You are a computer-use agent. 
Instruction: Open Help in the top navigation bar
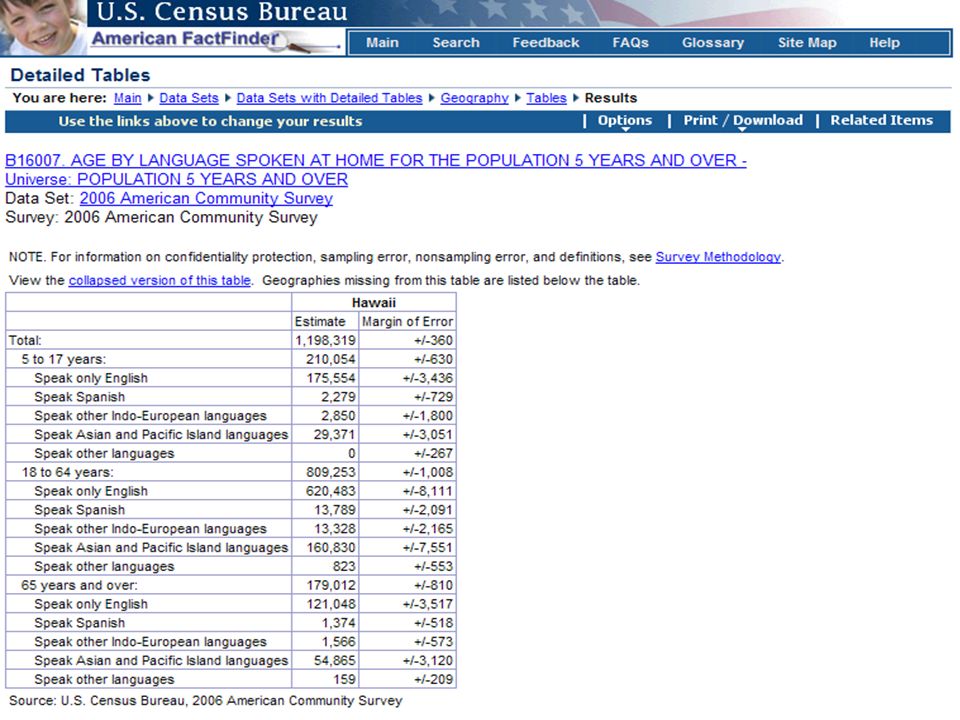point(885,43)
